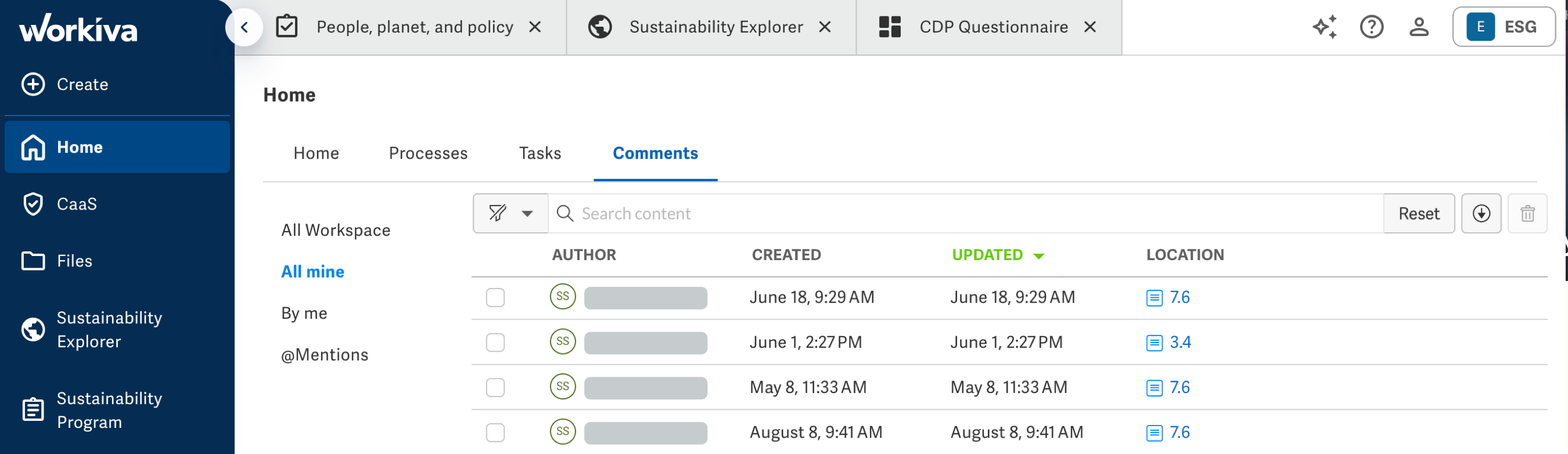Expand the filter dropdown arrow
The width and height of the screenshot is (1568, 454).
click(x=527, y=214)
